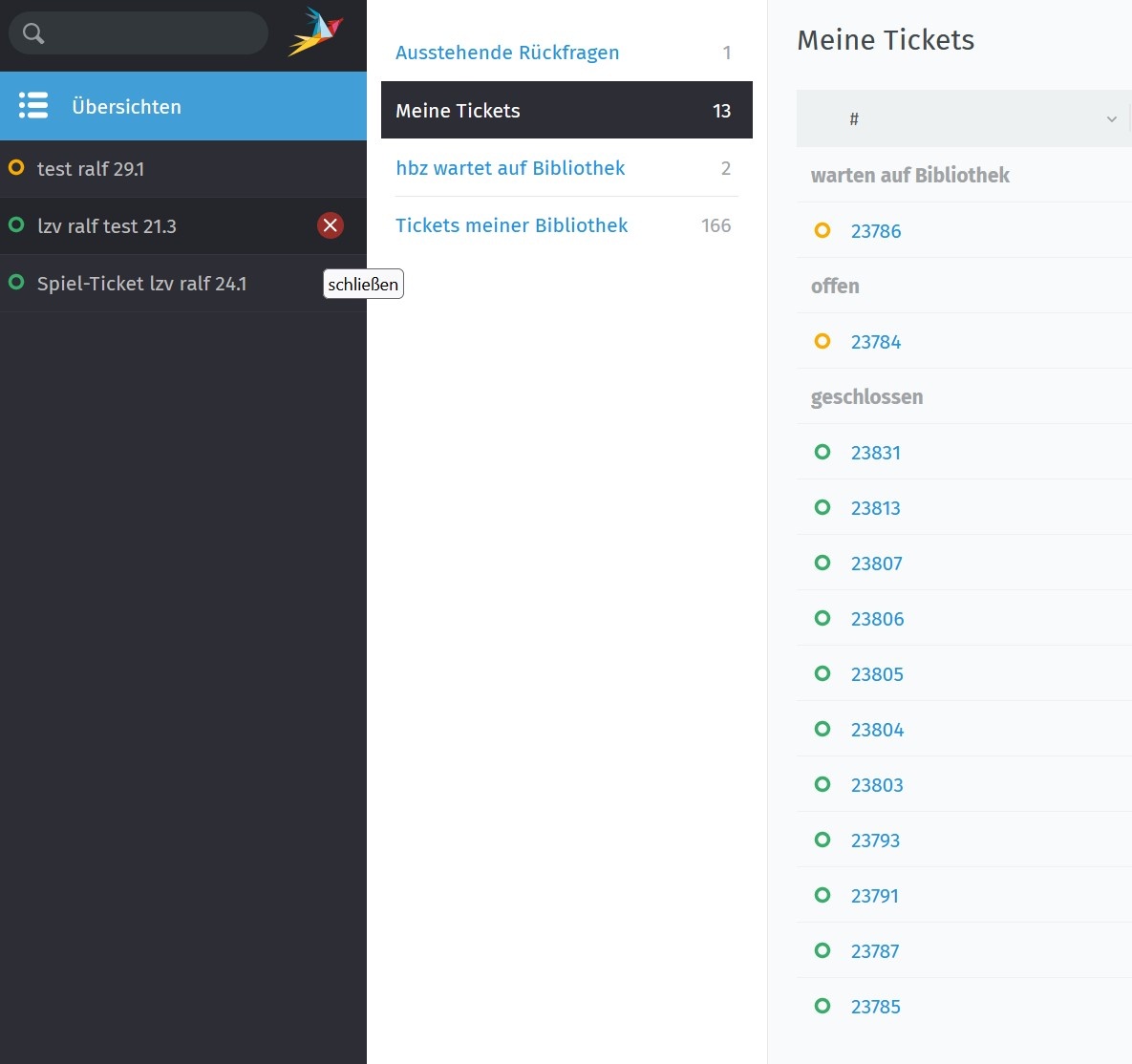Click the # column header
This screenshot has height=1064, width=1132.
click(x=854, y=119)
